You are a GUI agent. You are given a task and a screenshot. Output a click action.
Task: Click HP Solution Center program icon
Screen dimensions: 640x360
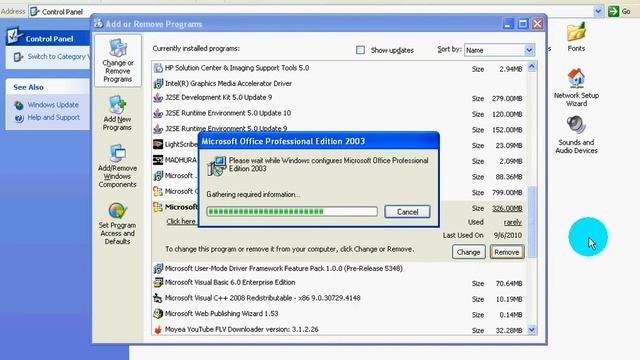[x=158, y=68]
